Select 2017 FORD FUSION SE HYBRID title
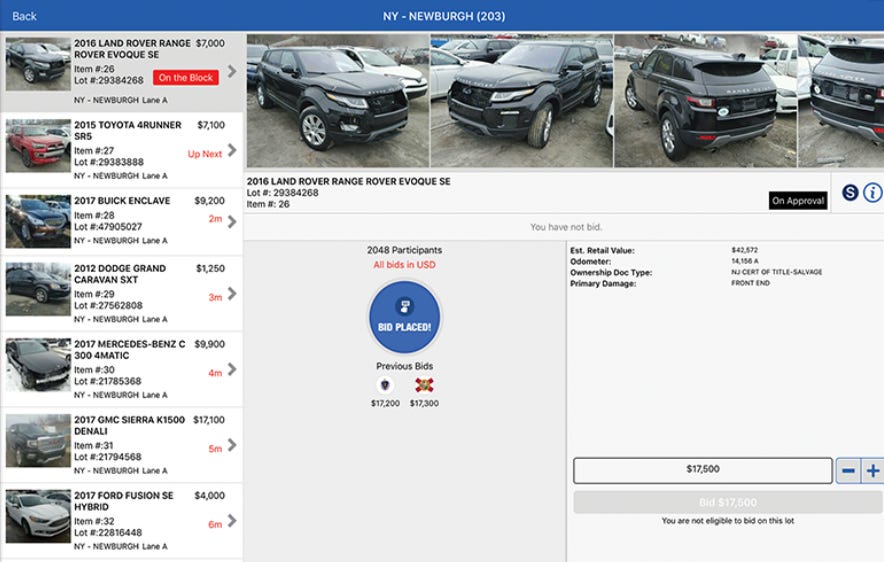The width and height of the screenshot is (884, 562). pyautogui.click(x=124, y=501)
